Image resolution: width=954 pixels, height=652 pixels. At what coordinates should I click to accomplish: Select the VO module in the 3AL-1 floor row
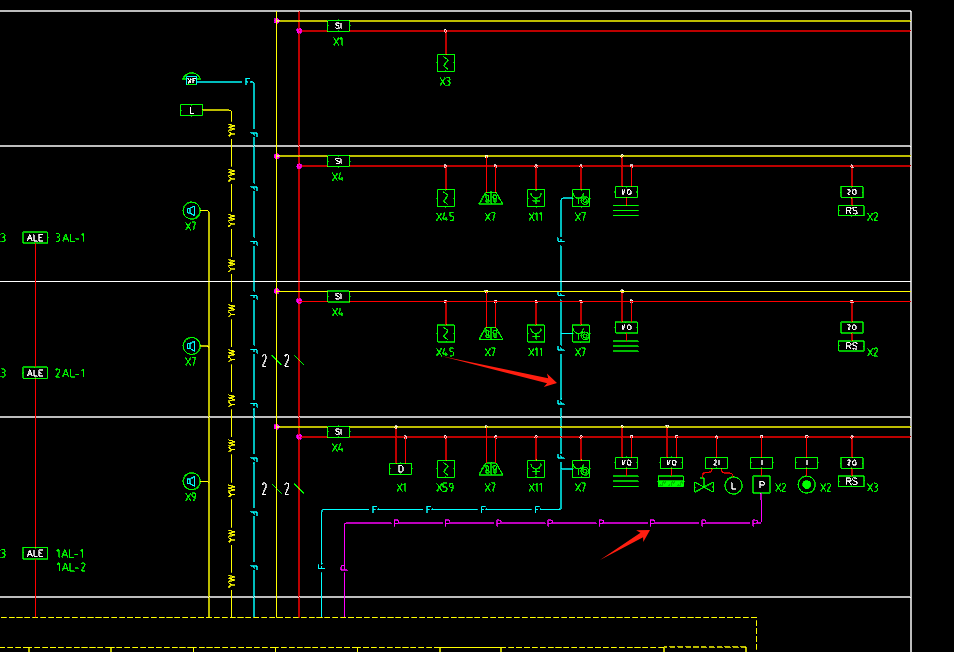point(626,192)
